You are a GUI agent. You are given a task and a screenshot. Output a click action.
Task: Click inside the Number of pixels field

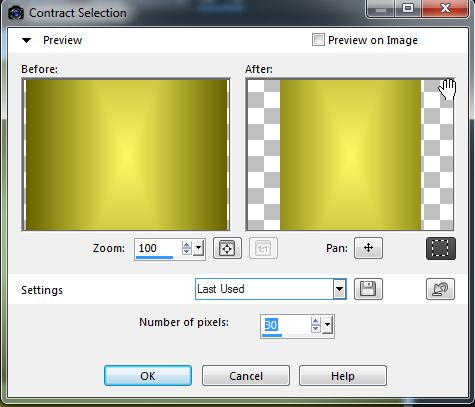286,325
